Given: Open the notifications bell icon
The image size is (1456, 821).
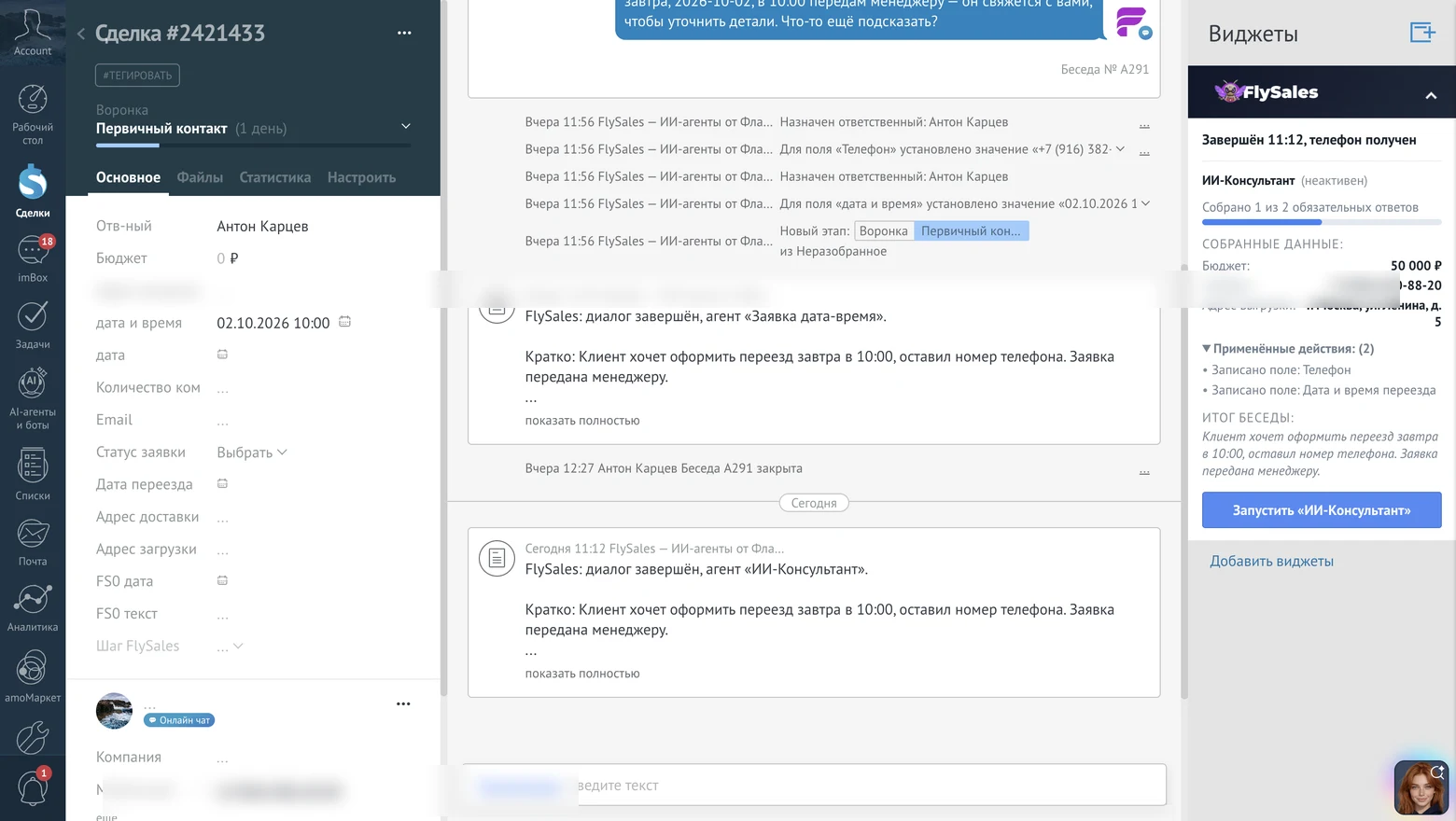Looking at the screenshot, I should (33, 786).
